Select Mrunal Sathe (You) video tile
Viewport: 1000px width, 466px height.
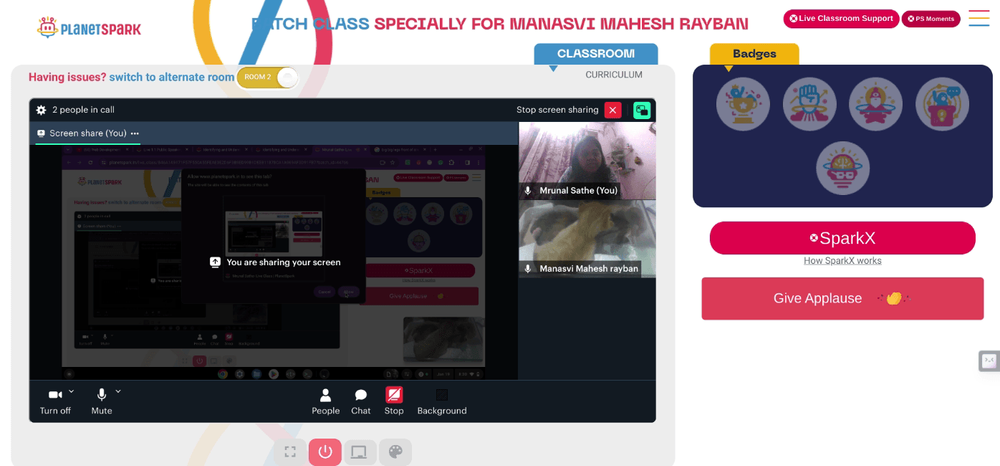587,161
